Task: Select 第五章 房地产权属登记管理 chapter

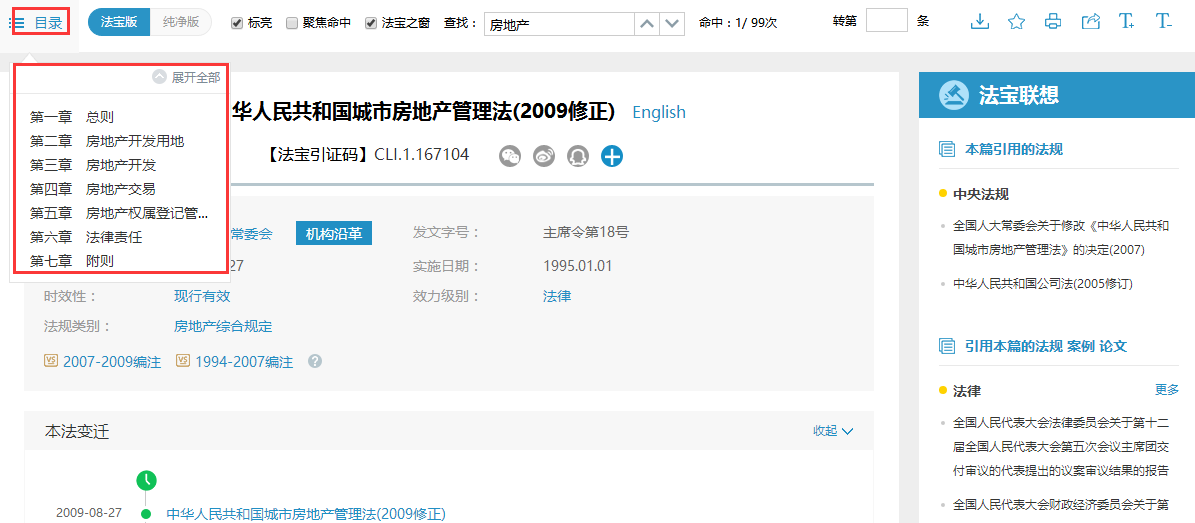Action: [x=119, y=213]
